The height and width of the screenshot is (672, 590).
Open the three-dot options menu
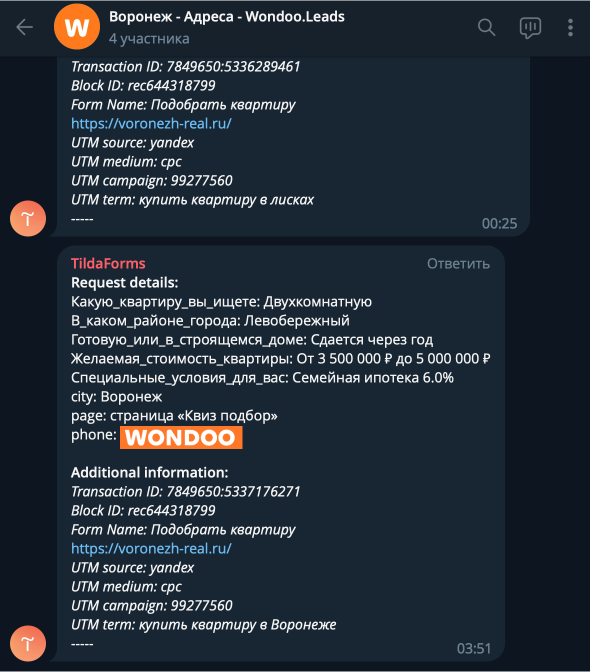570,27
